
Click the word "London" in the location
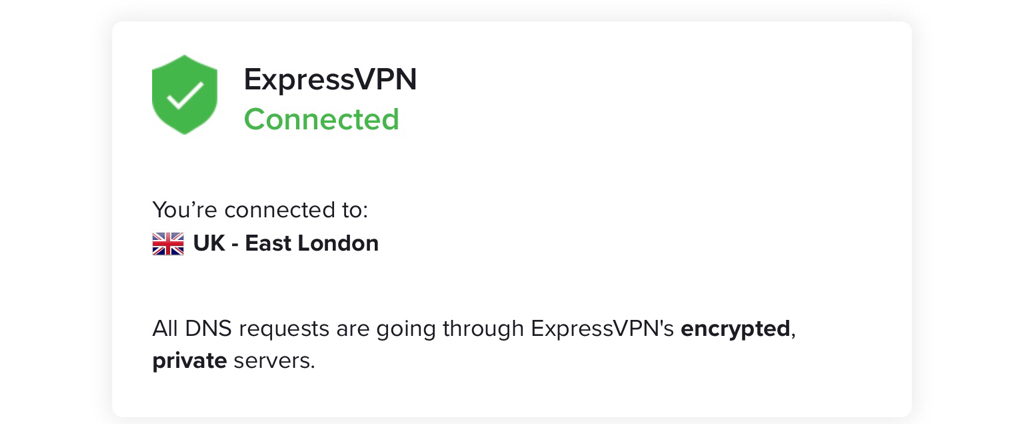pyautogui.click(x=338, y=244)
